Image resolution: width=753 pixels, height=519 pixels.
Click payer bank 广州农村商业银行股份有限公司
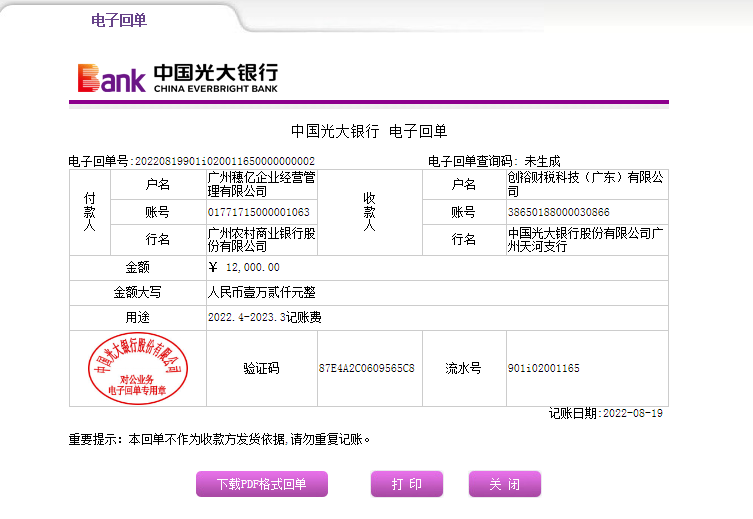tap(262, 240)
